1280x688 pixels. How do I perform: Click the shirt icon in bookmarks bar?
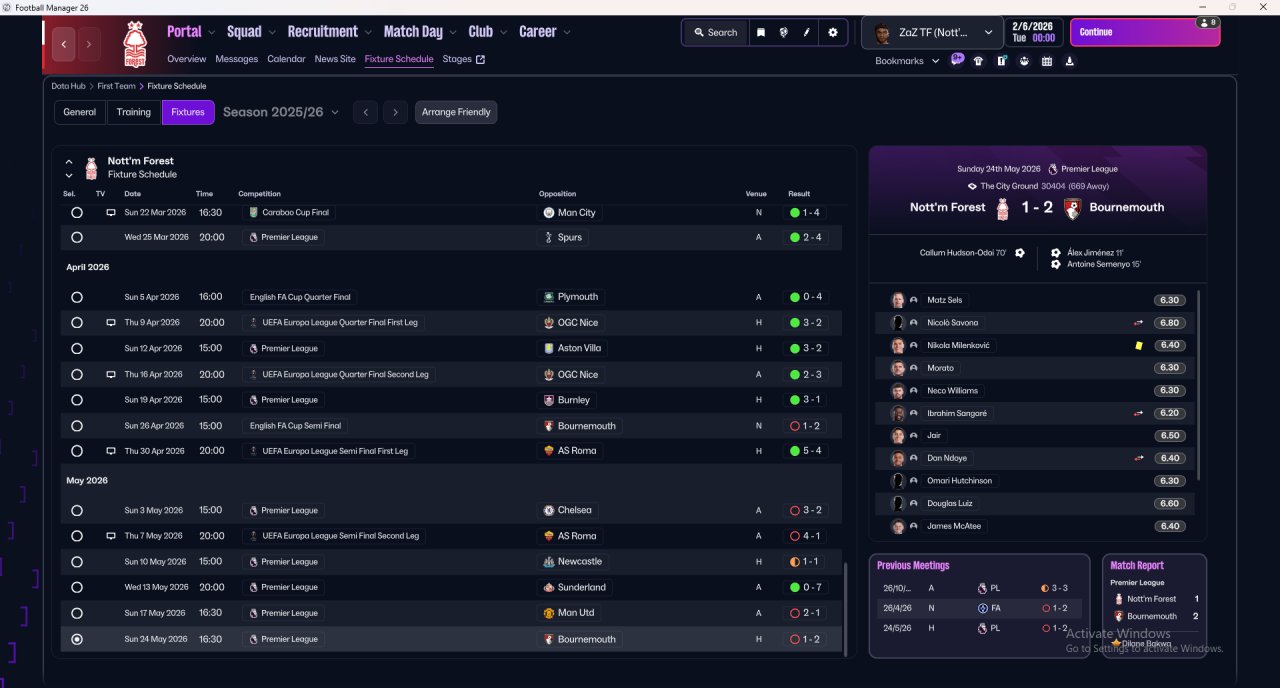click(x=978, y=61)
